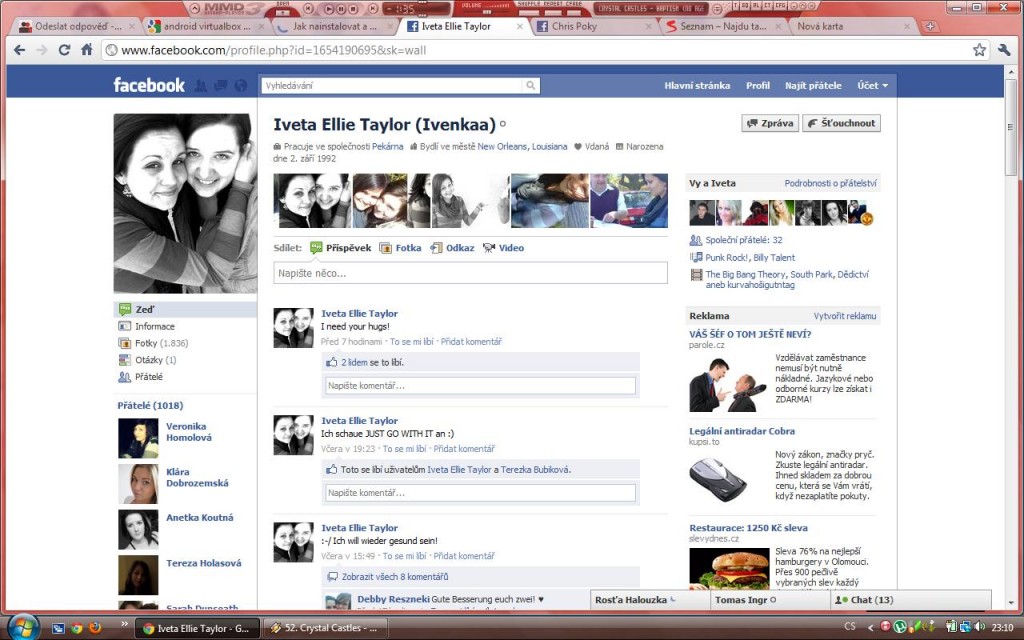This screenshot has width=1024, height=640.
Task: Open the Chat (13) panel
Action: [911, 600]
